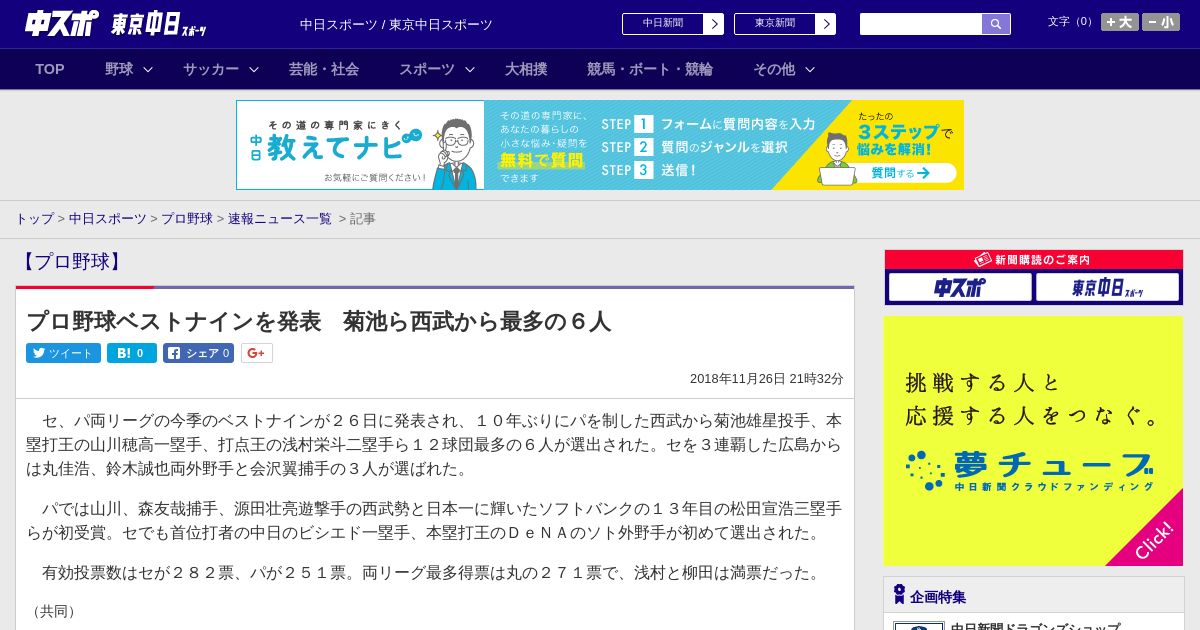
Task: Open the 中日新聞 link button
Action: coord(663,24)
